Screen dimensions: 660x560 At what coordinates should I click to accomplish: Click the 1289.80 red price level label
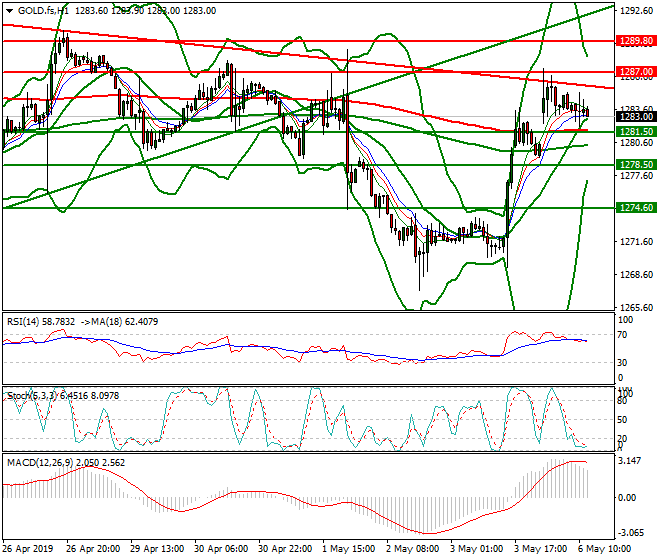click(636, 41)
